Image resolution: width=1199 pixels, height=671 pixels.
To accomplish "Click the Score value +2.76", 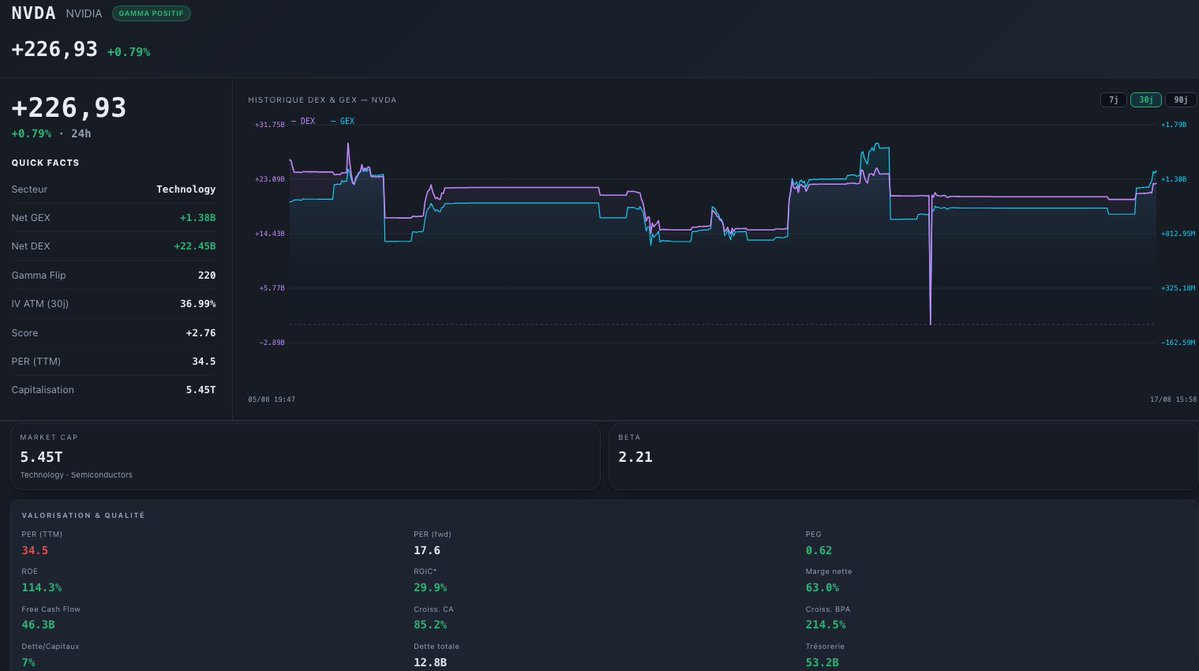I will 200,332.
